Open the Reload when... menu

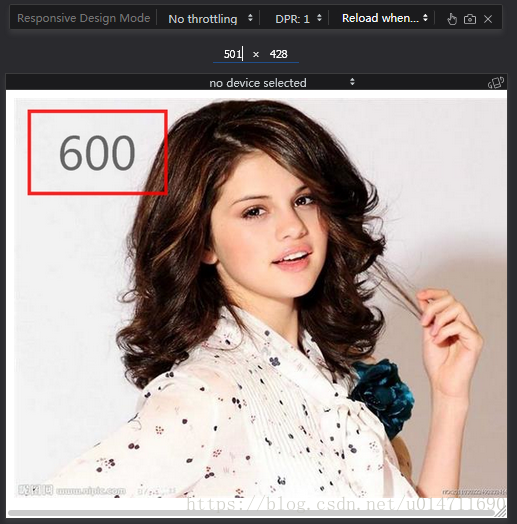pyautogui.click(x=385, y=18)
